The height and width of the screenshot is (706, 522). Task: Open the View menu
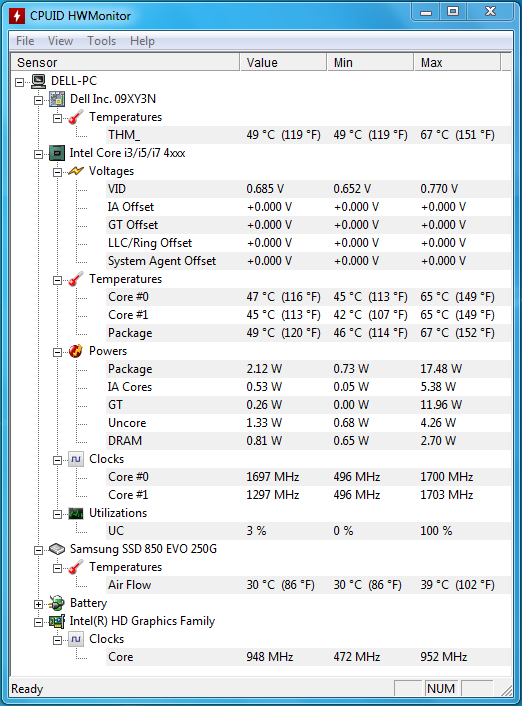(60, 41)
